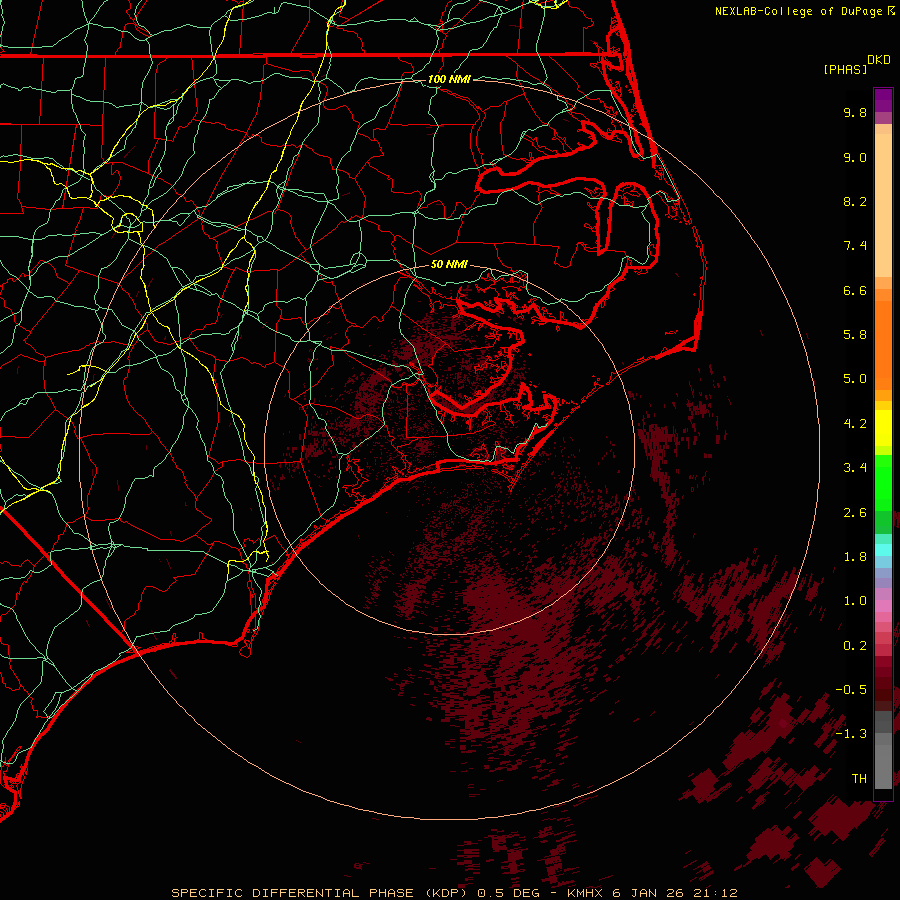Click the 0.2 value on the scale
The width and height of the screenshot is (900, 900).
click(x=855, y=646)
